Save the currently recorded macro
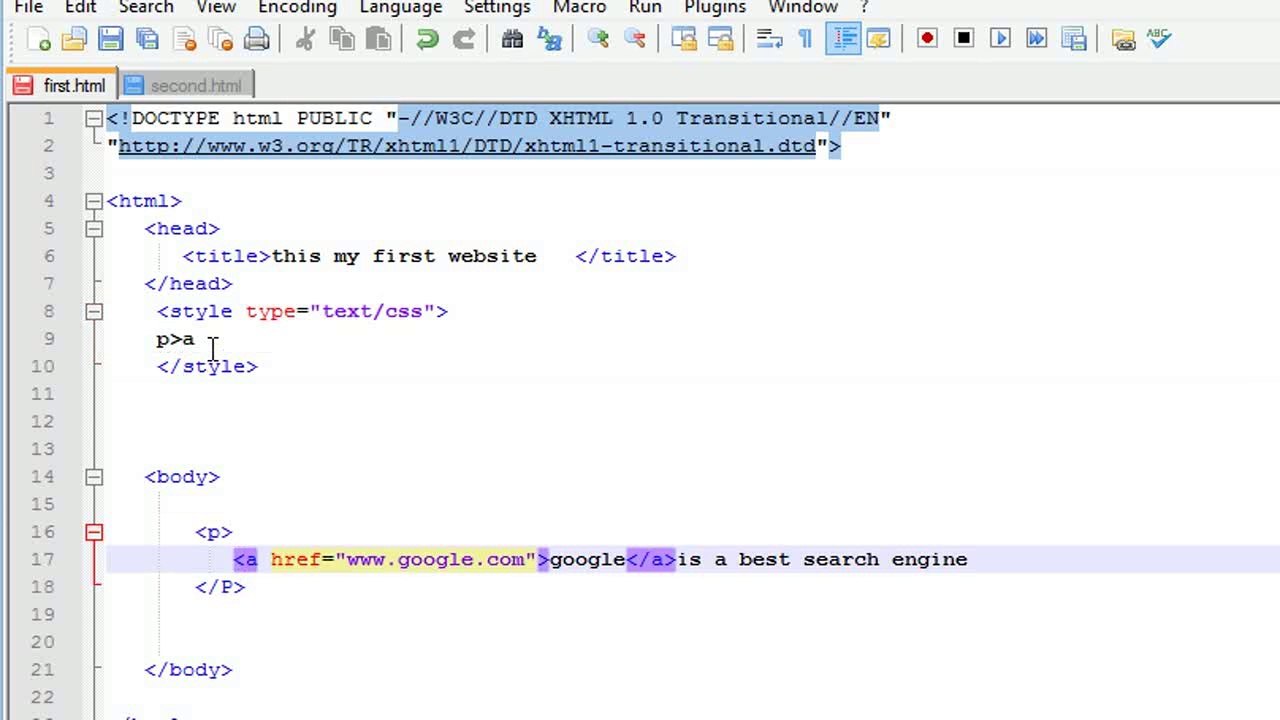Screen dimensions: 1280x720 pyautogui.click(x=1073, y=39)
